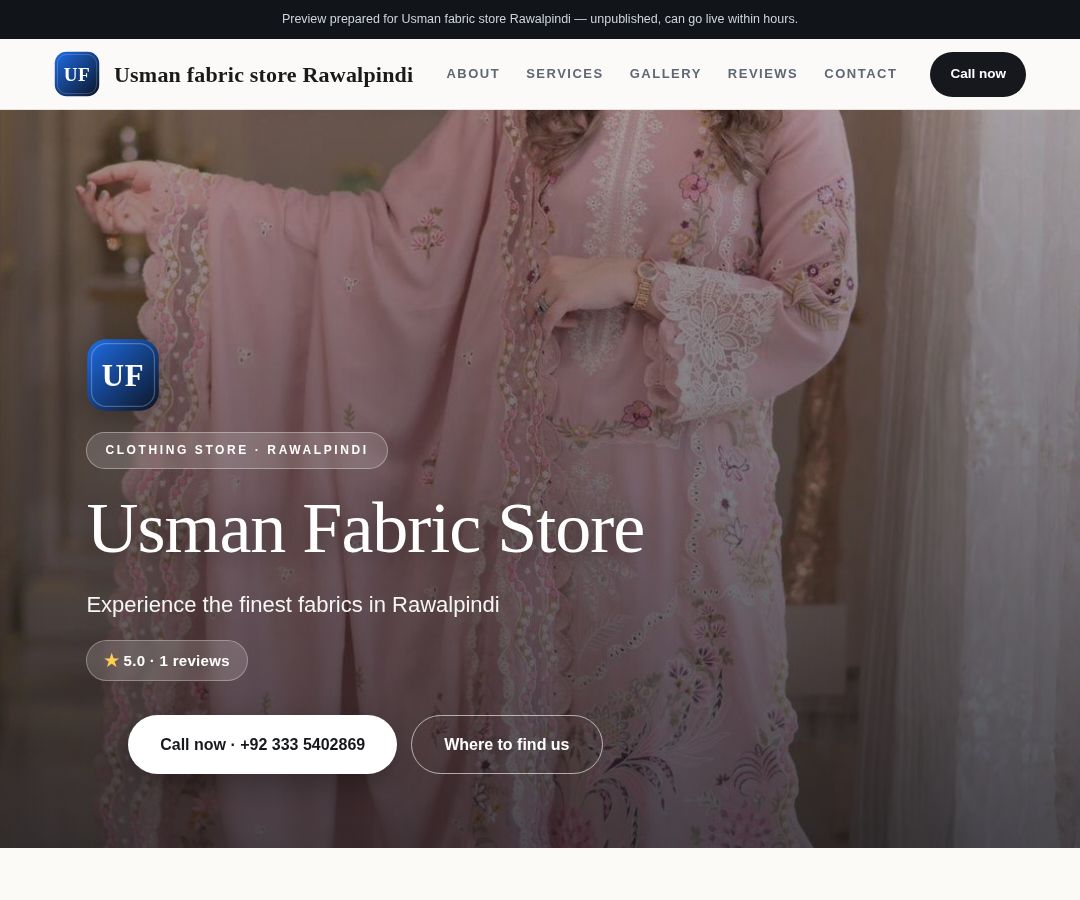Open the About menu item
The height and width of the screenshot is (900, 1080).
point(472,74)
